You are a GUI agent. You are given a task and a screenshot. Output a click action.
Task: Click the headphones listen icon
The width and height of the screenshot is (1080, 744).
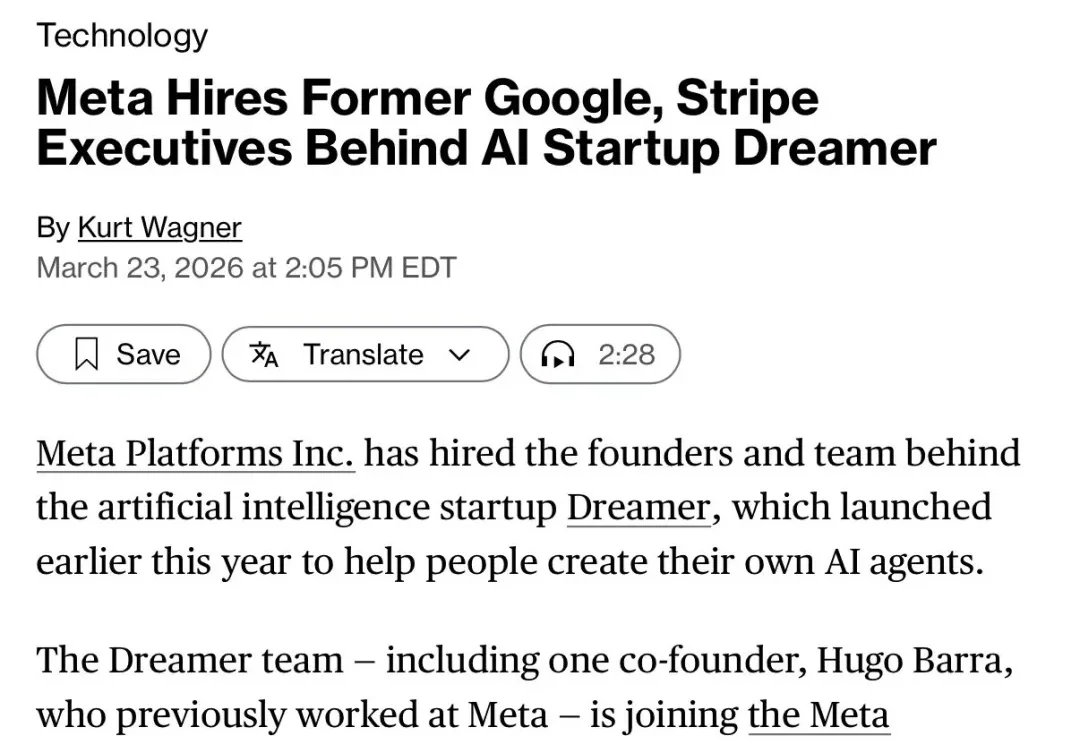[557, 354]
